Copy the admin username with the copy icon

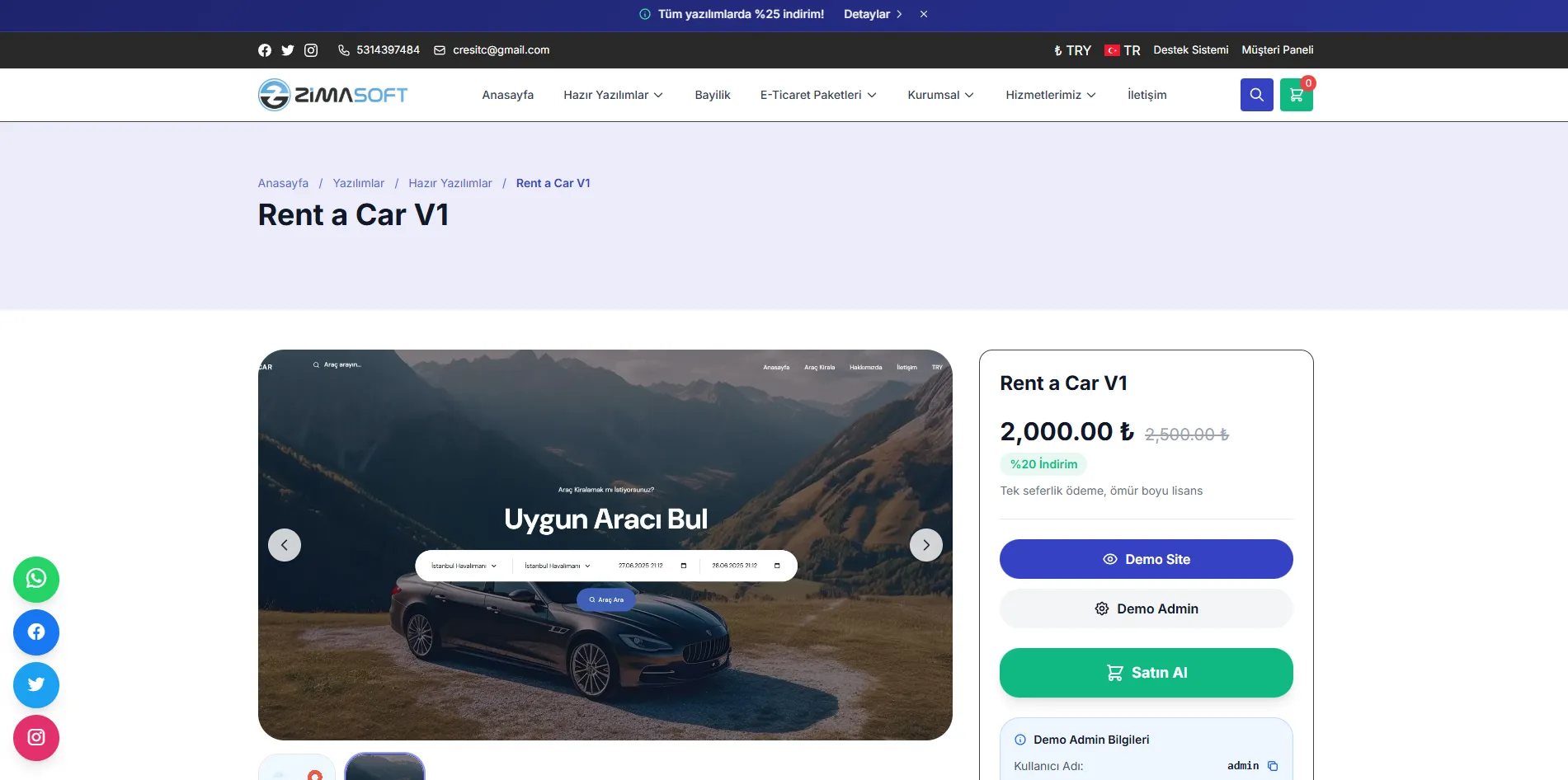coord(1273,766)
